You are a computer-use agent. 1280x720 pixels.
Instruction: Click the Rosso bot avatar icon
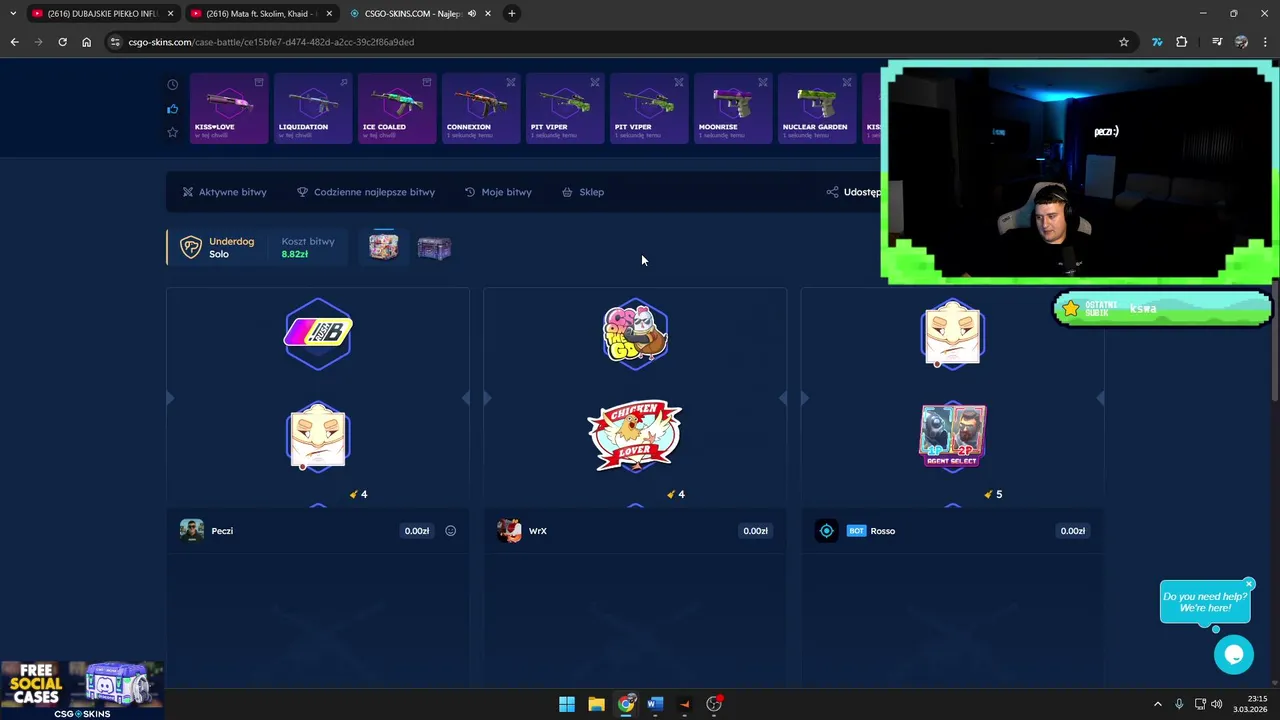(x=826, y=531)
